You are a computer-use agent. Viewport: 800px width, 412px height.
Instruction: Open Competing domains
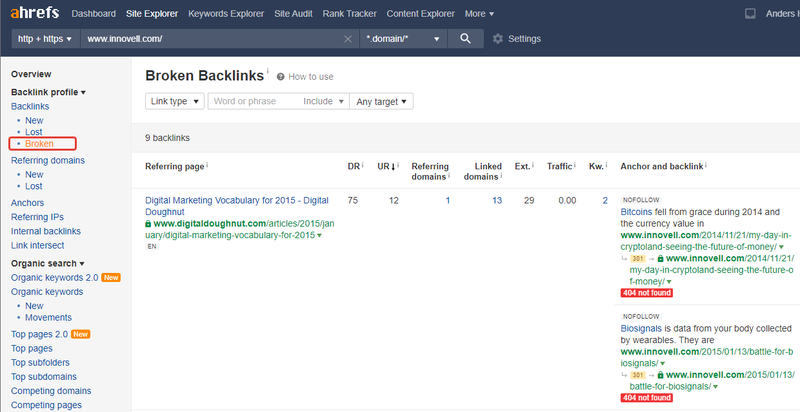pos(51,391)
